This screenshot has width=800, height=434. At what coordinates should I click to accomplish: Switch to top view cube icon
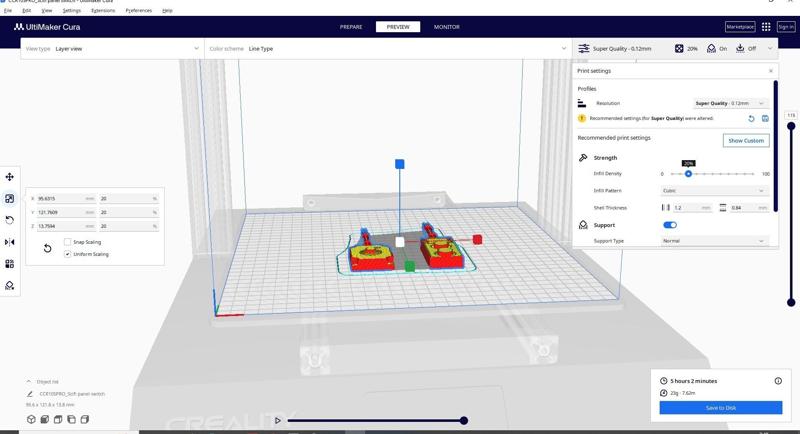pos(58,419)
